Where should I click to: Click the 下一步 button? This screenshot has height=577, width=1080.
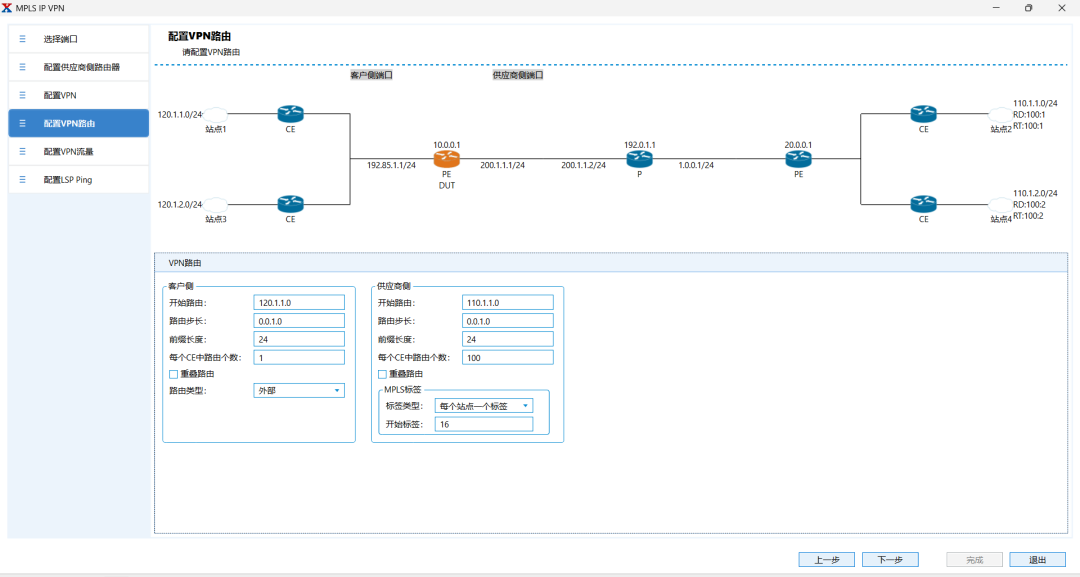(x=890, y=560)
